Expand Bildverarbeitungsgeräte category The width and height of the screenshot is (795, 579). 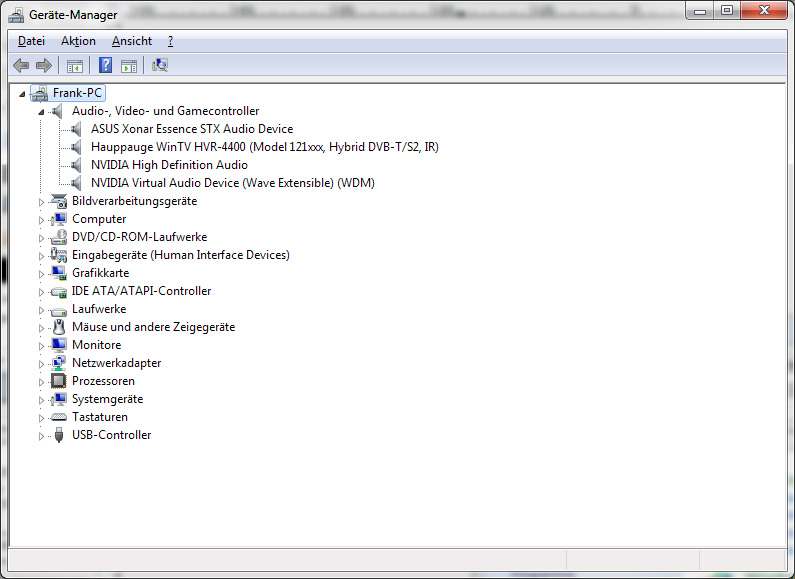[41, 202]
